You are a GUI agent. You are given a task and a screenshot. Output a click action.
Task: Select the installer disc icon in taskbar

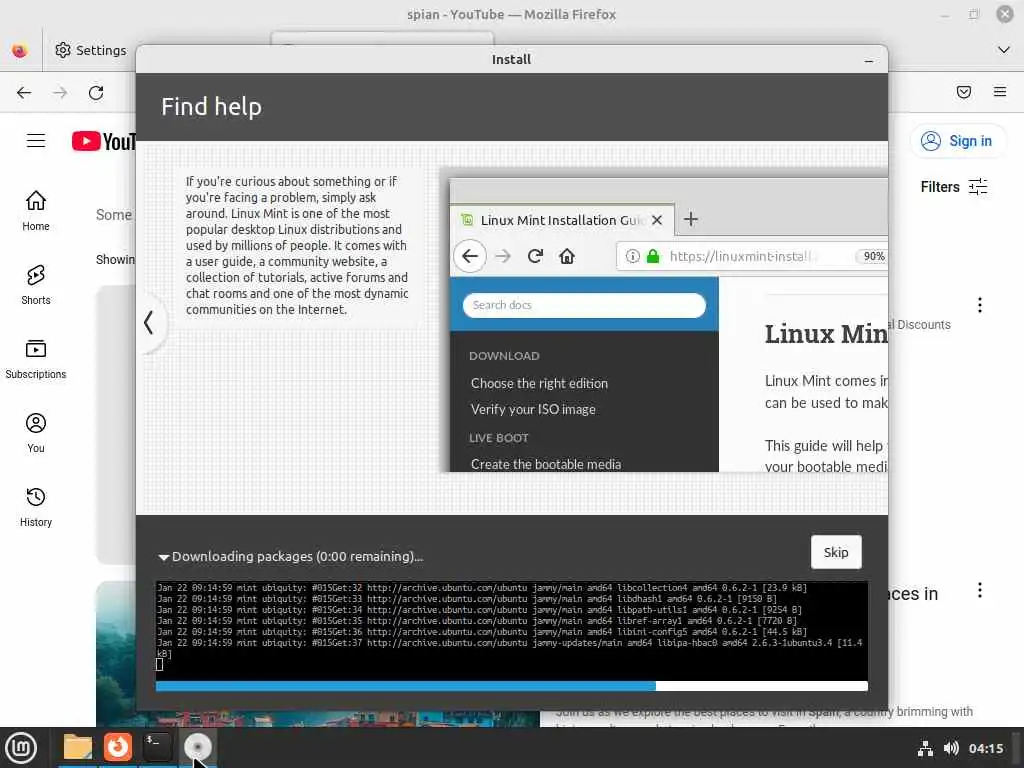tap(197, 748)
